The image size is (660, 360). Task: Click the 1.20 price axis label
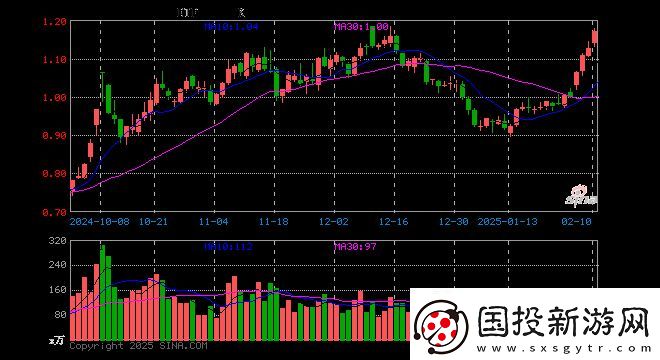click(54, 22)
